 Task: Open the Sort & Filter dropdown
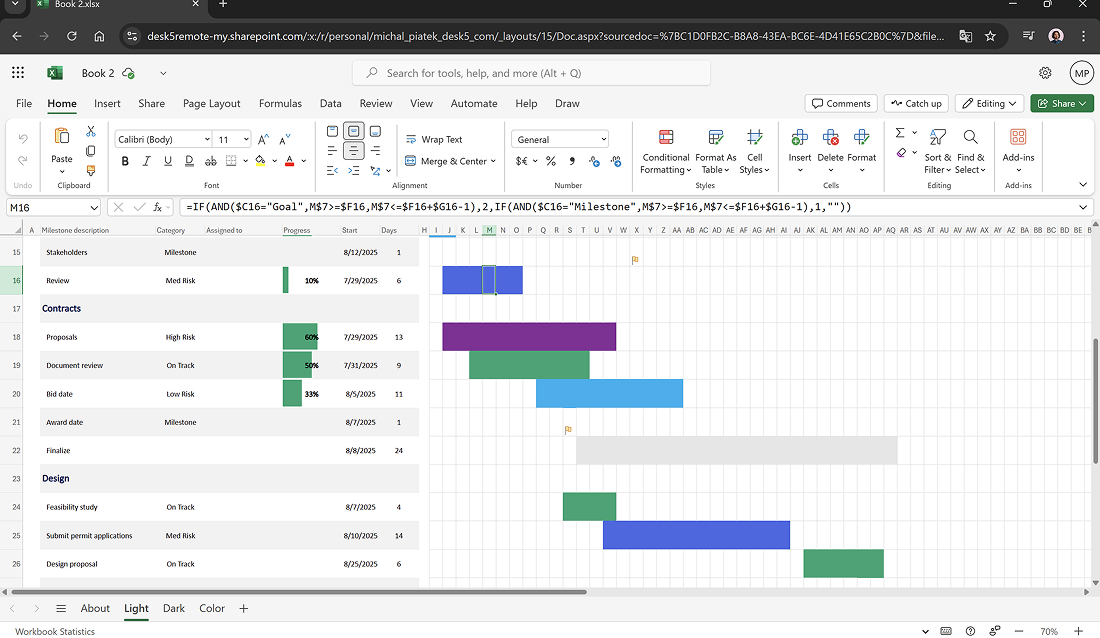[938, 151]
